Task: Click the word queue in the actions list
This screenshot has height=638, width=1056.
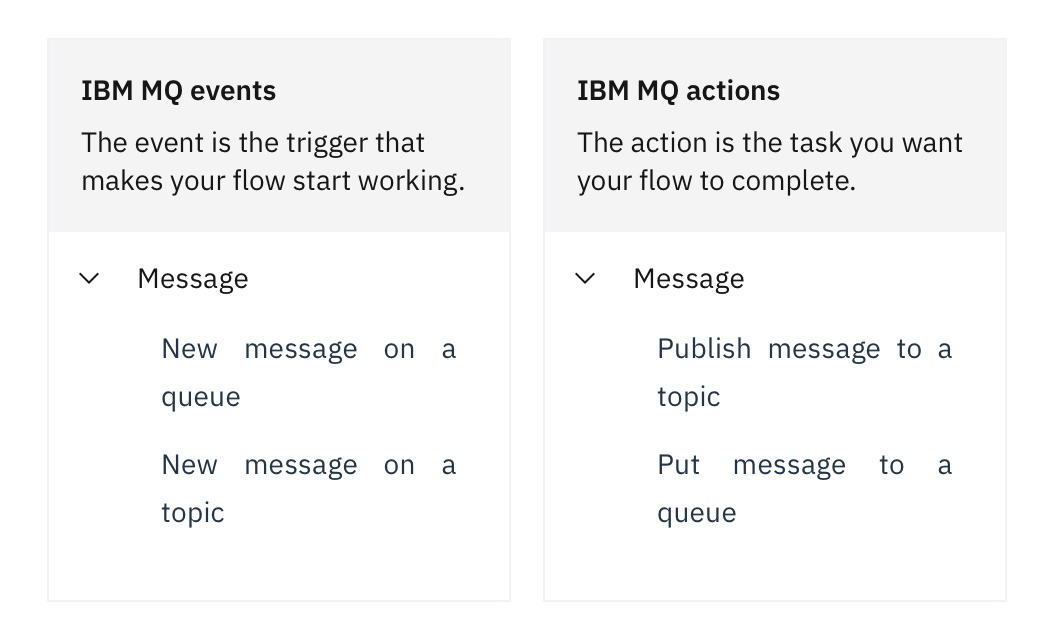Action: (696, 513)
